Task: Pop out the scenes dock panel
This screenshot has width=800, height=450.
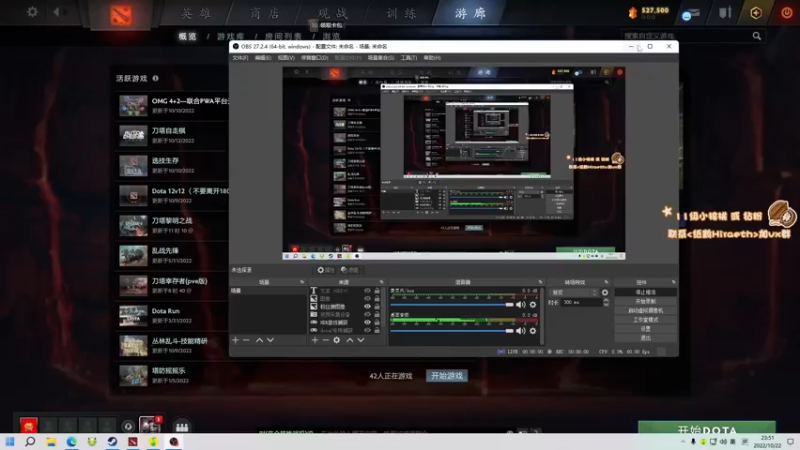Action: pyautogui.click(x=302, y=282)
